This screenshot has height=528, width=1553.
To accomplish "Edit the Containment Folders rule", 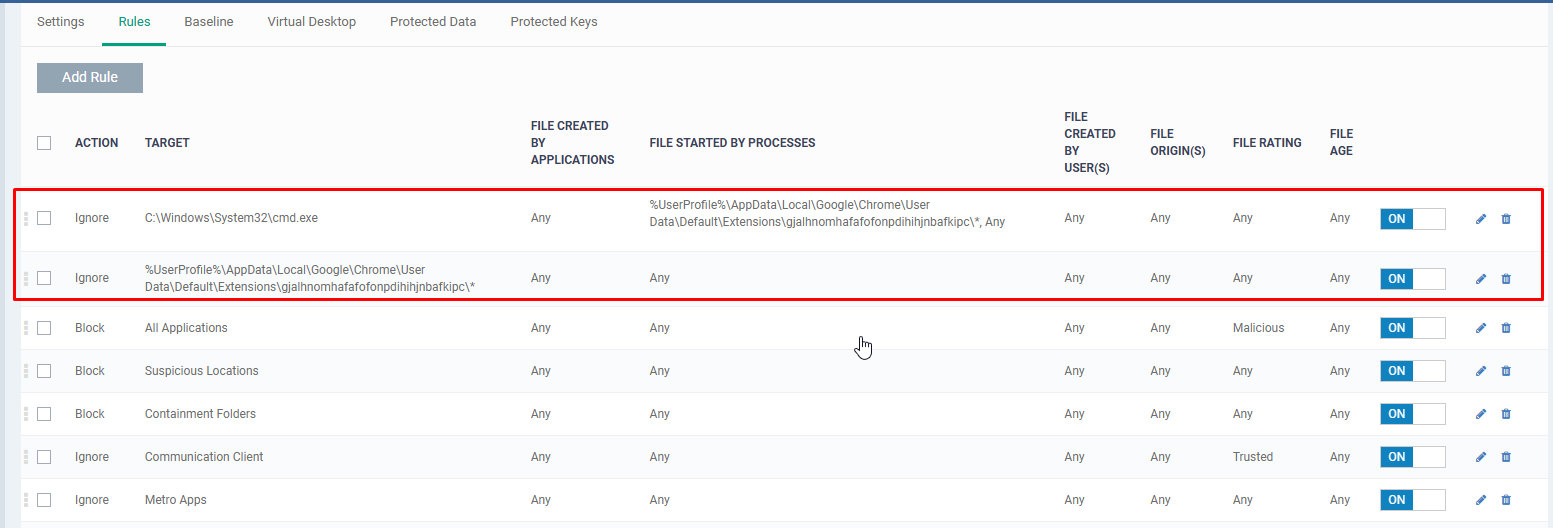I will point(1481,414).
